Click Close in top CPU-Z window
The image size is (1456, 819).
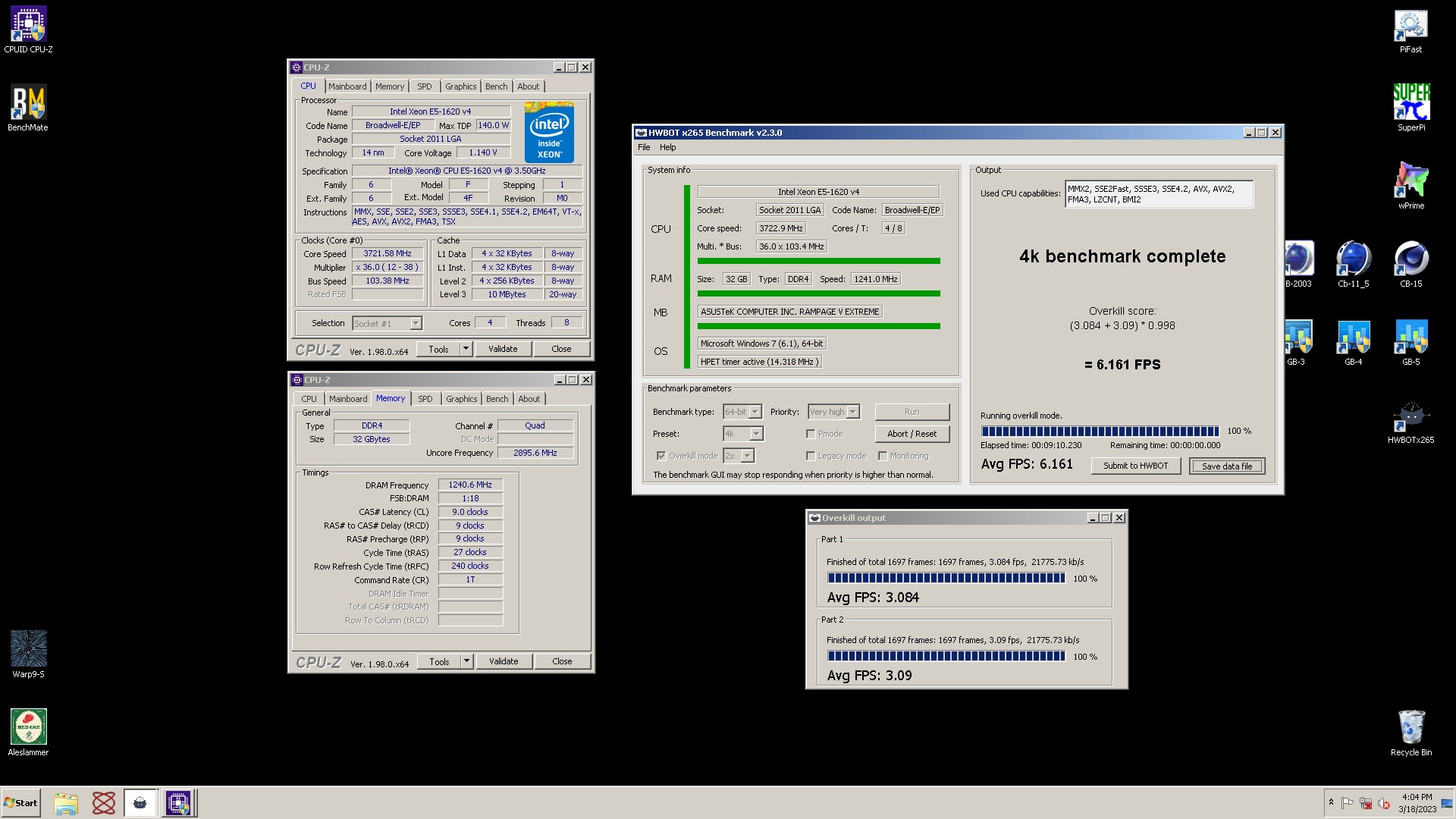[561, 349]
